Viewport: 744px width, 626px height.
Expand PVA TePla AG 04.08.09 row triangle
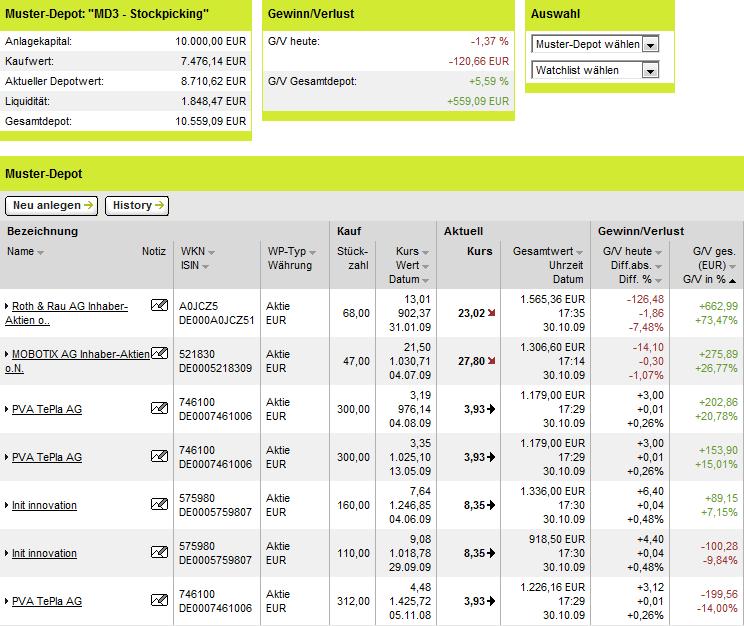tap(7, 409)
